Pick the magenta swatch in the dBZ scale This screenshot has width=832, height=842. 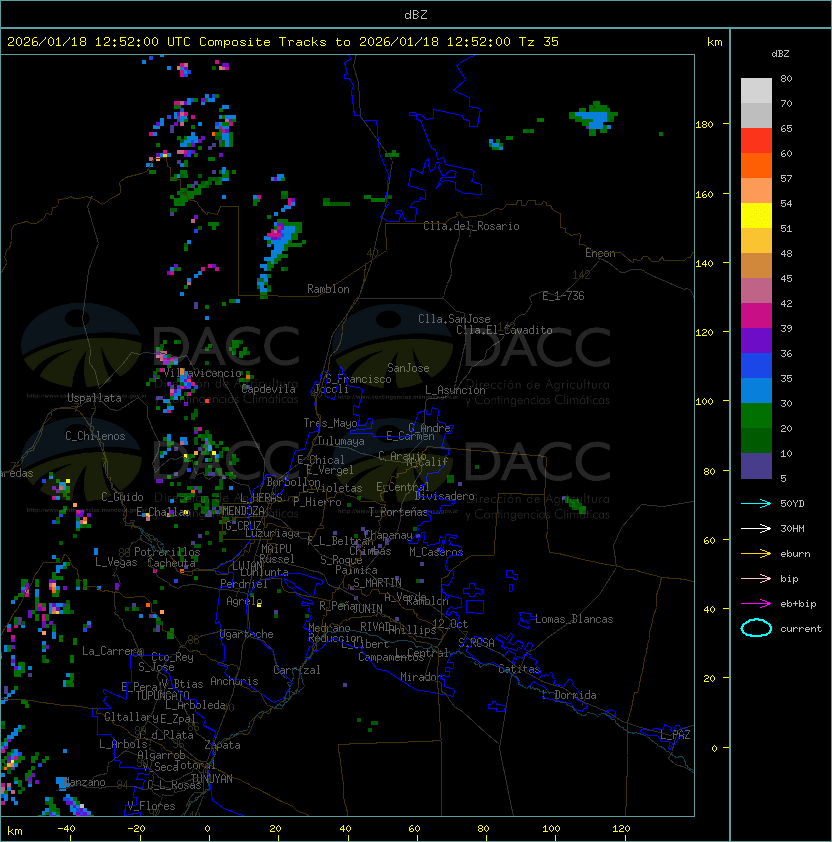click(x=756, y=316)
